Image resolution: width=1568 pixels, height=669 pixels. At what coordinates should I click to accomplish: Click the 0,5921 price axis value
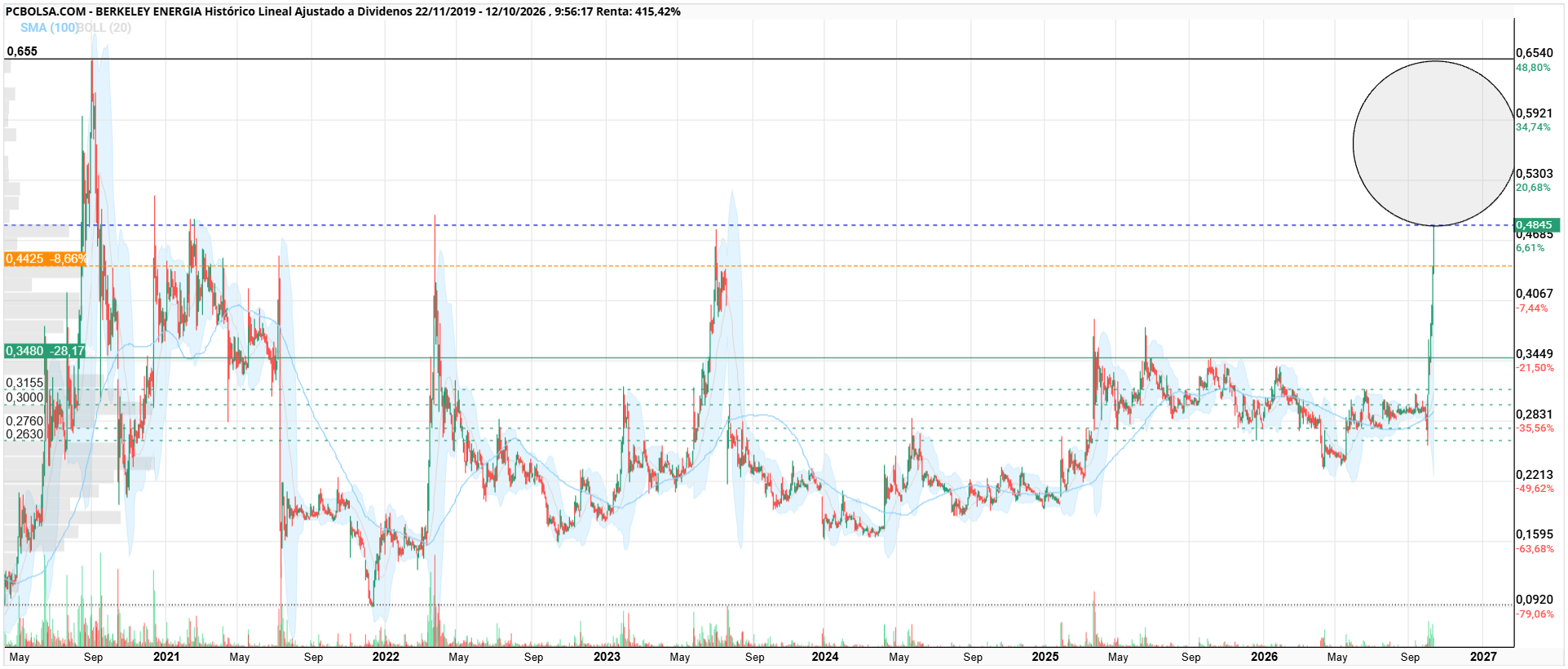pyautogui.click(x=1535, y=113)
